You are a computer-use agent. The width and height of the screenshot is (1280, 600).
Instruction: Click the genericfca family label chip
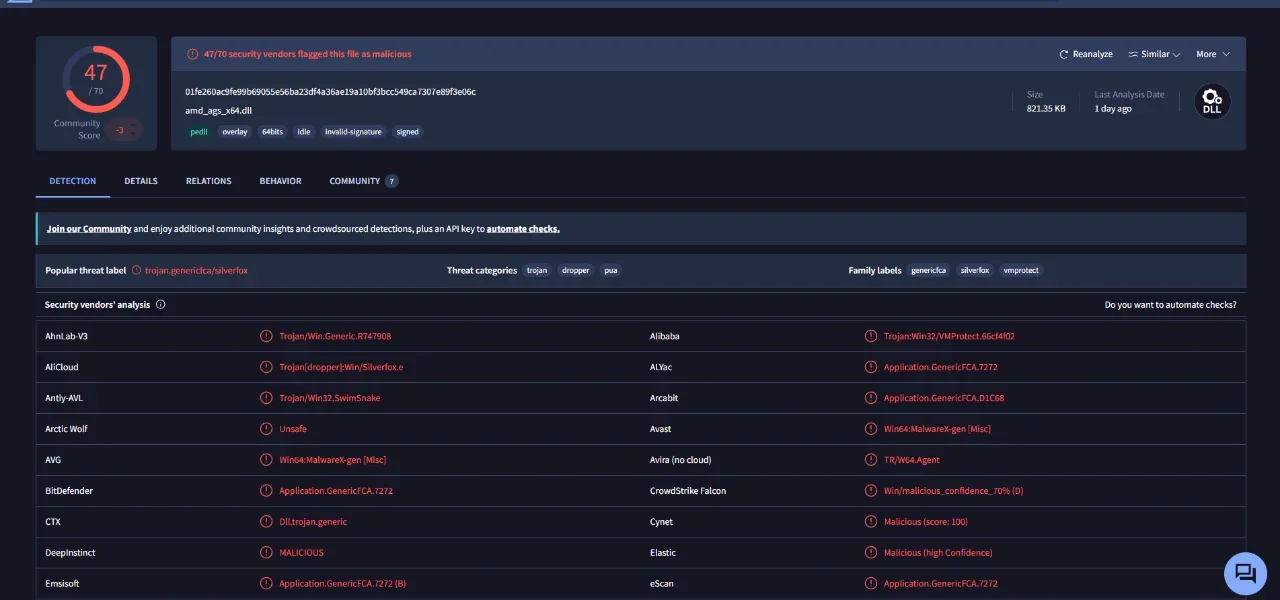(x=929, y=271)
